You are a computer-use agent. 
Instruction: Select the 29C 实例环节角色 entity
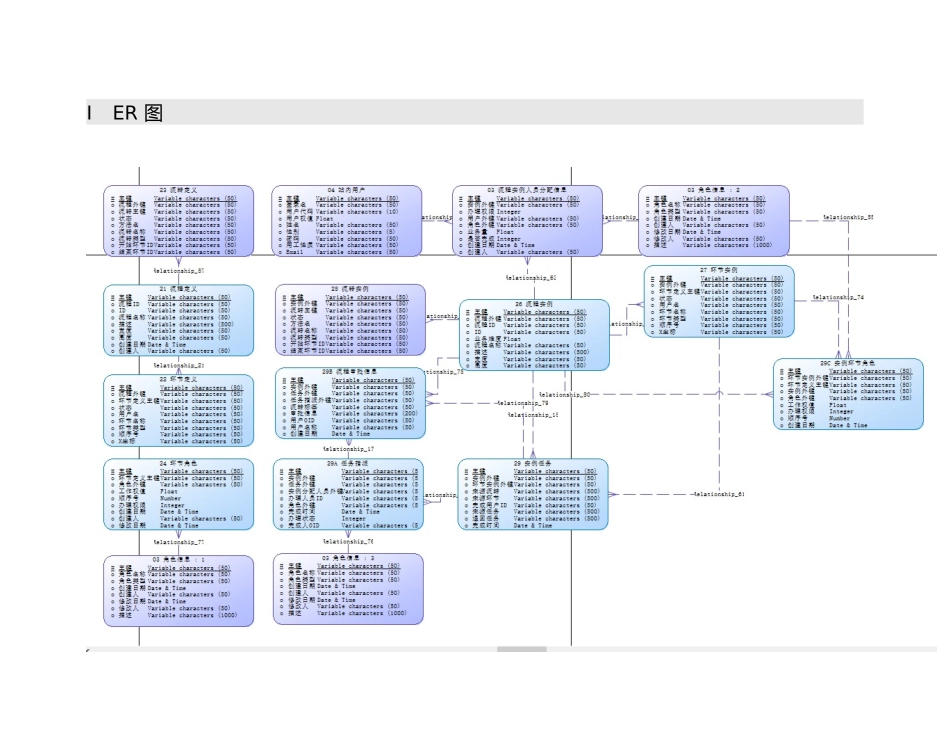[x=847, y=394]
